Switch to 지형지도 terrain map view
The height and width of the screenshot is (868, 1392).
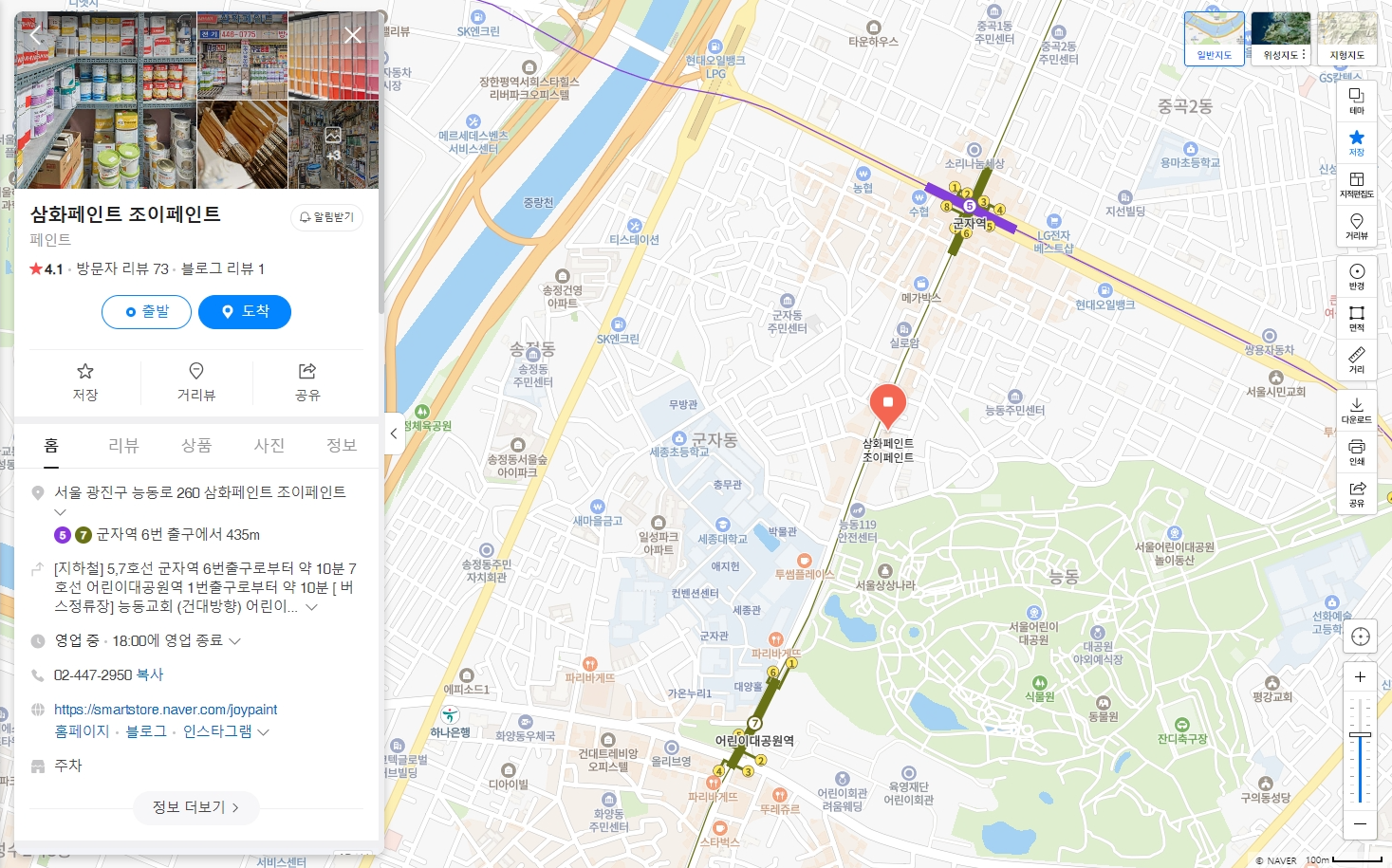[x=1346, y=39]
